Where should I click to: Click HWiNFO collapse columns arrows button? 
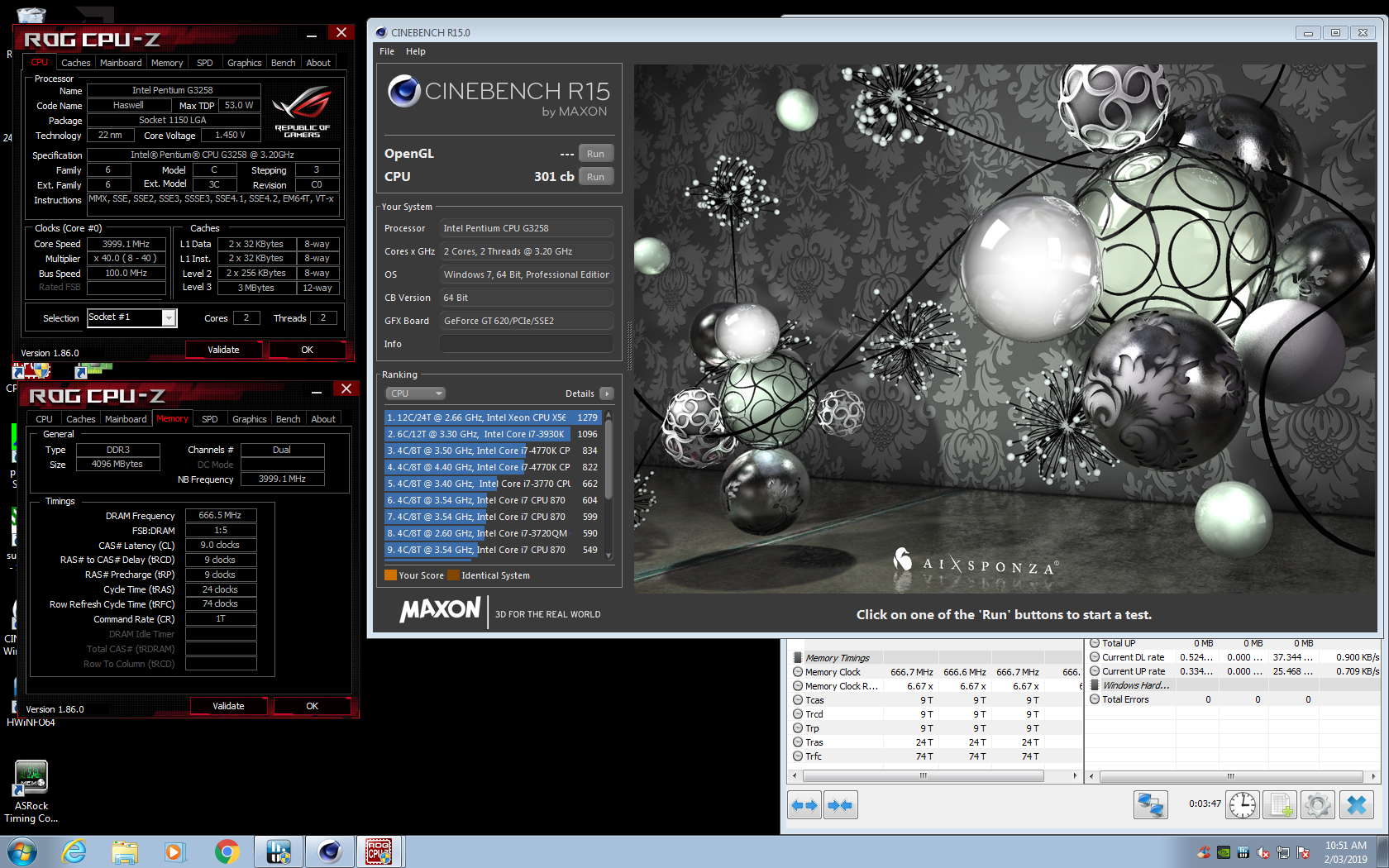pos(841,804)
